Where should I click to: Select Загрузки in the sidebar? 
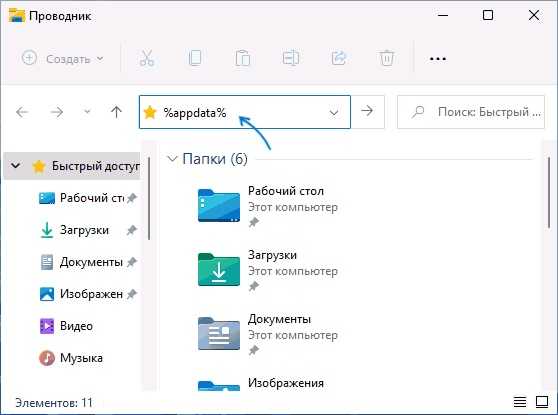click(x=75, y=230)
